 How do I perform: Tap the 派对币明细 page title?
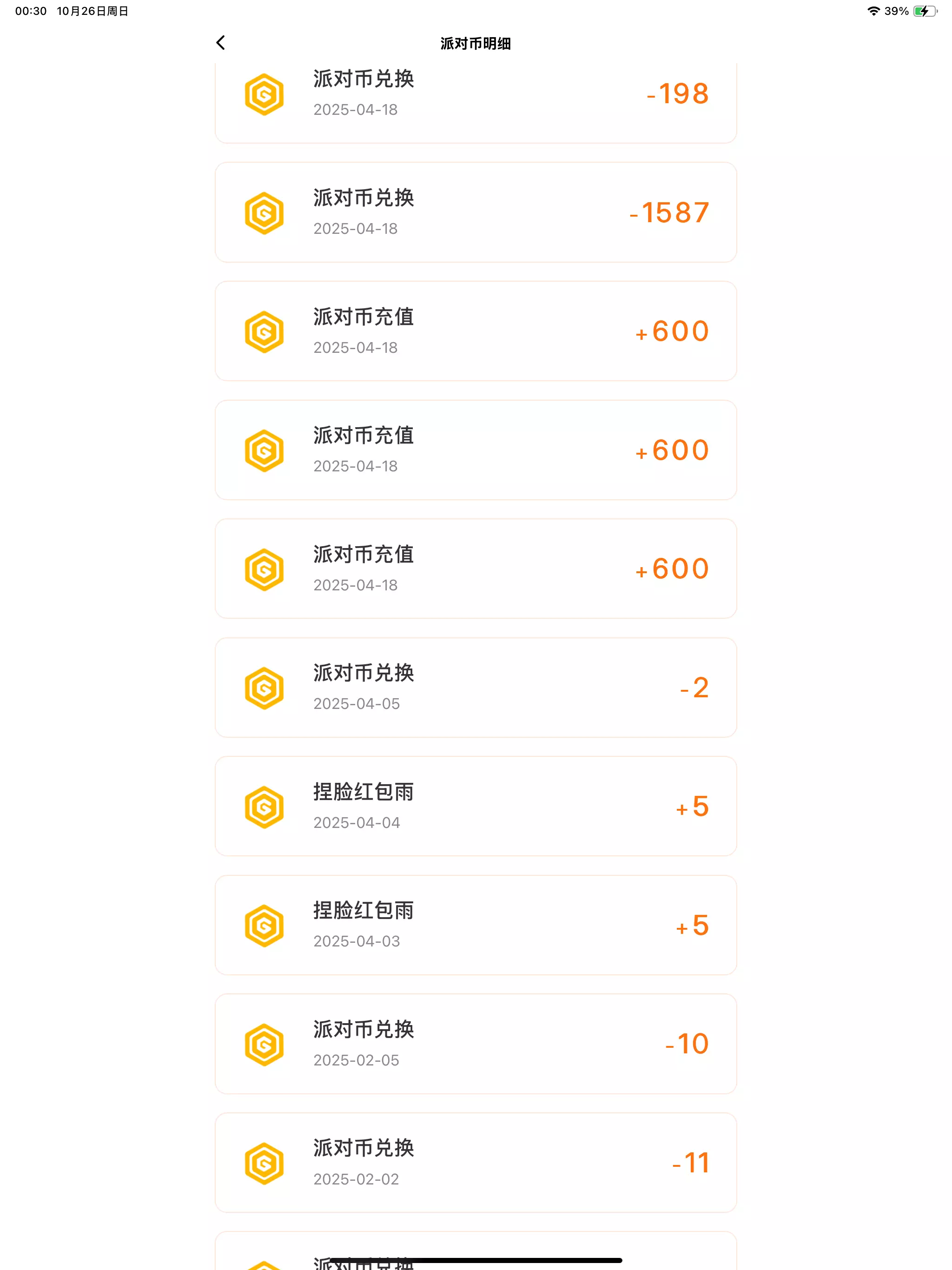point(476,44)
